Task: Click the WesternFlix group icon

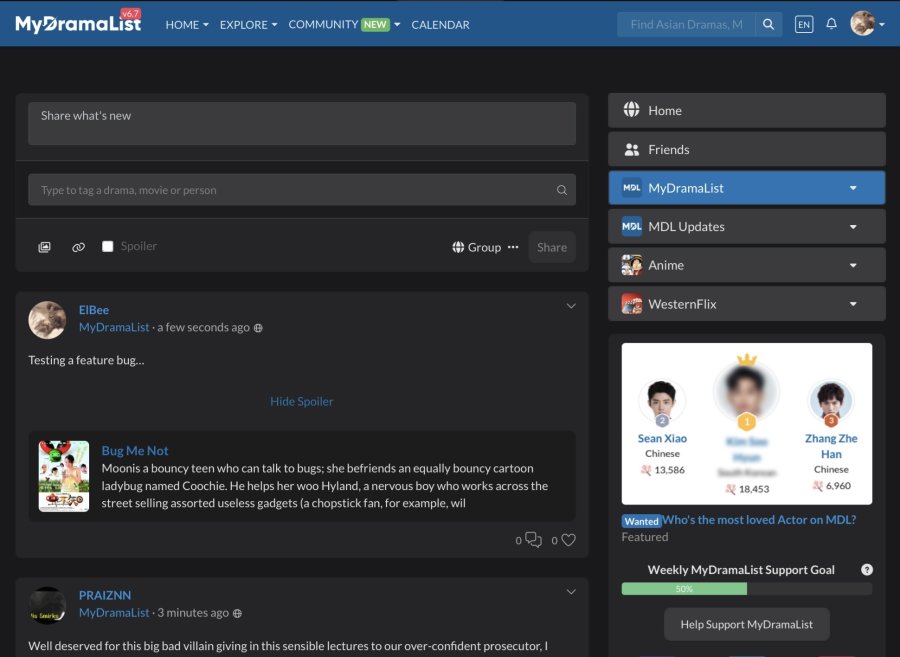Action: click(x=631, y=304)
